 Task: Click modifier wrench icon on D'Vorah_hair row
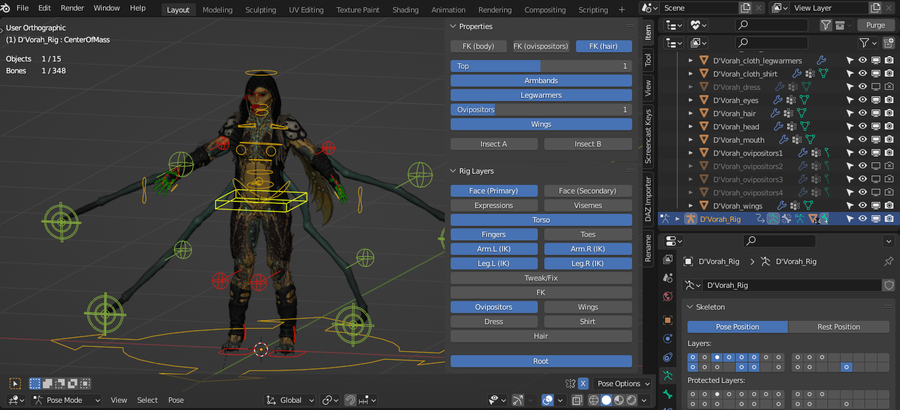[775, 114]
